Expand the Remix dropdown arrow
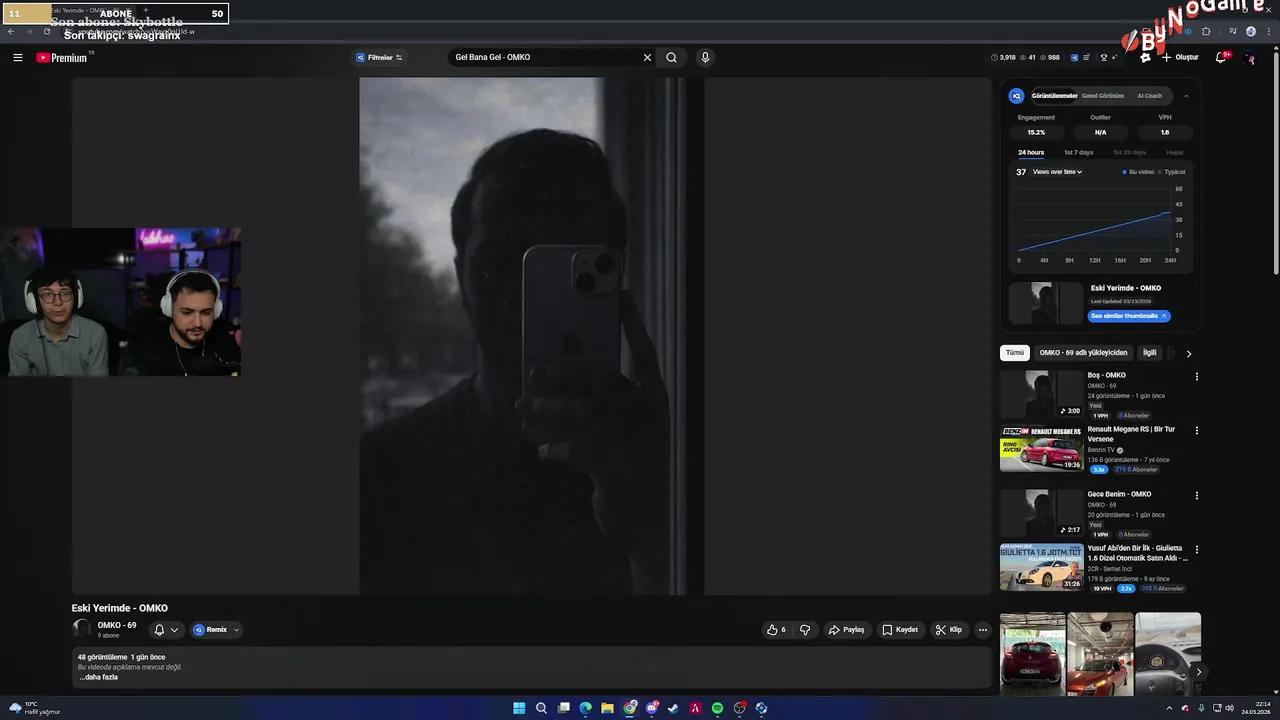Viewport: 1280px width, 720px height. (x=237, y=630)
